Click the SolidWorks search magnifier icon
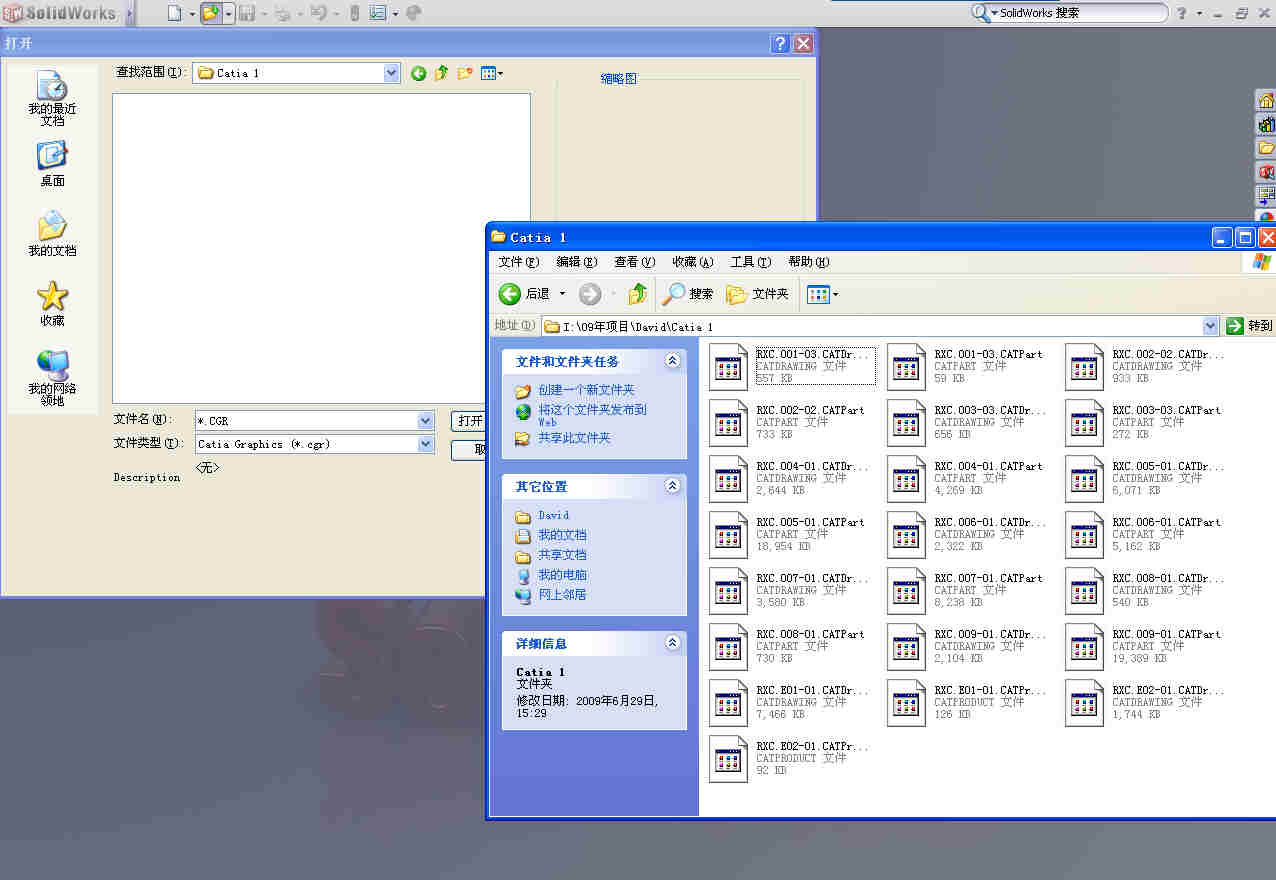Screen dimensions: 1276x880 coord(981,13)
